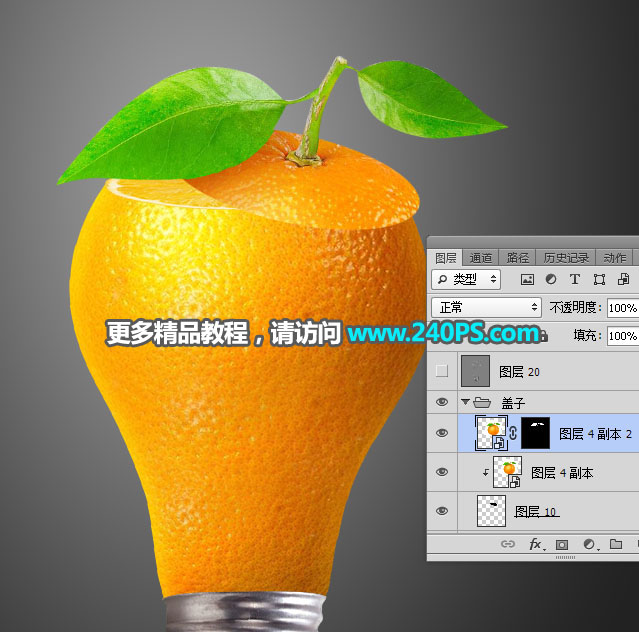Show the hidden 图层 20 layer
Viewport: 639px width, 632px height.
coord(442,371)
